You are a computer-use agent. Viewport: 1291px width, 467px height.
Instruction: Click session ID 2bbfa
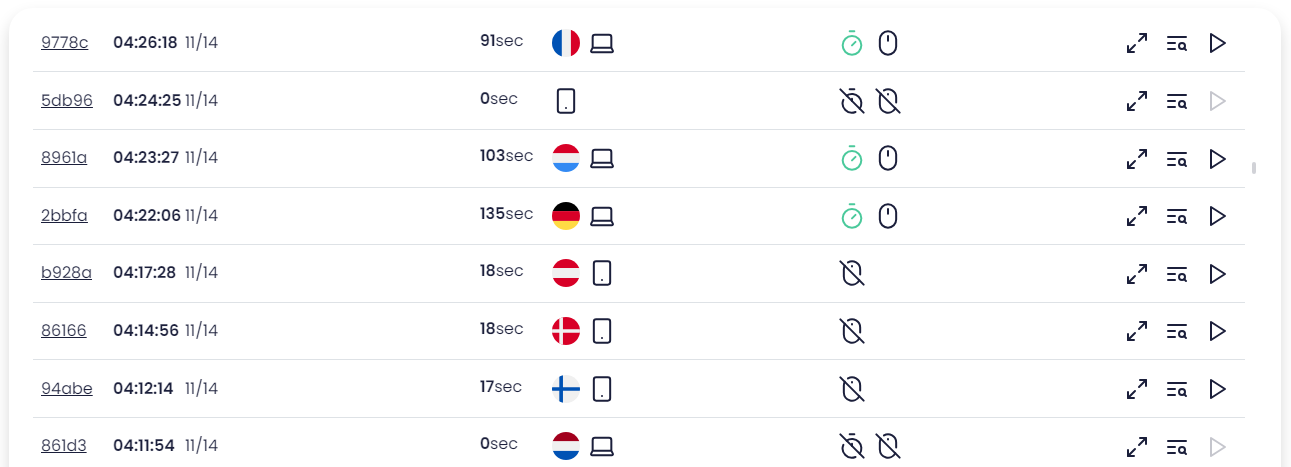64,216
